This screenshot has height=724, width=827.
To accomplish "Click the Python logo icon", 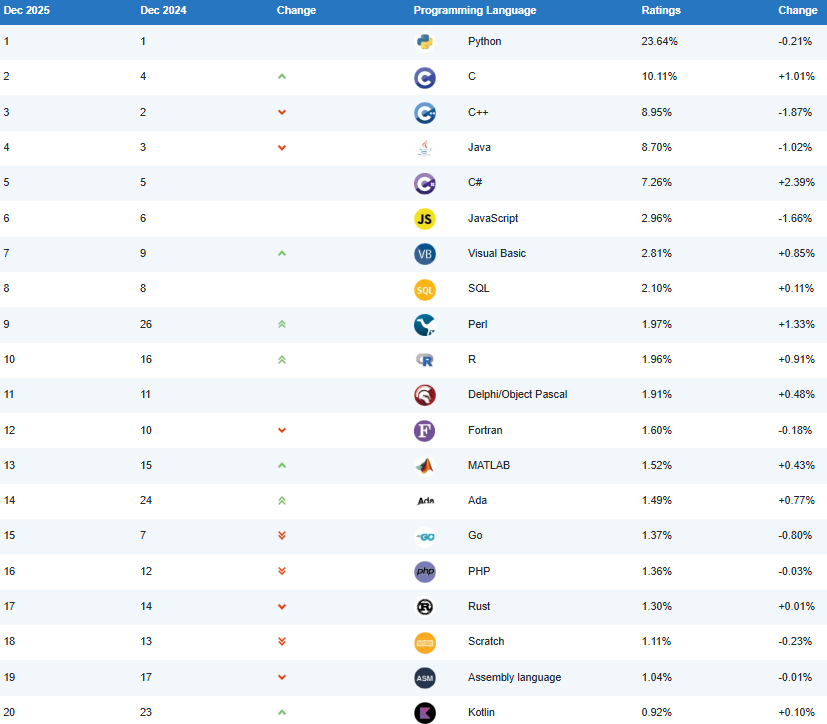I will [425, 42].
